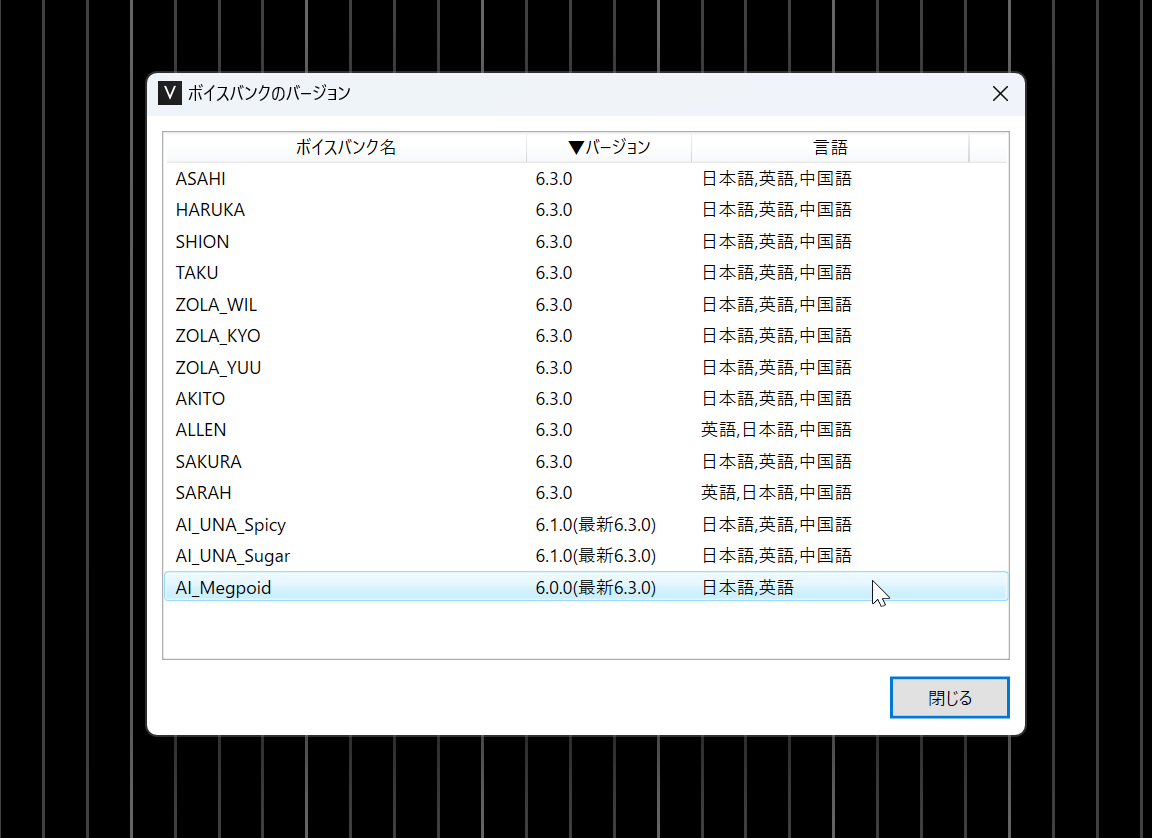This screenshot has width=1152, height=838.
Task: Select the ALLEN voicebank row
Action: click(586, 430)
